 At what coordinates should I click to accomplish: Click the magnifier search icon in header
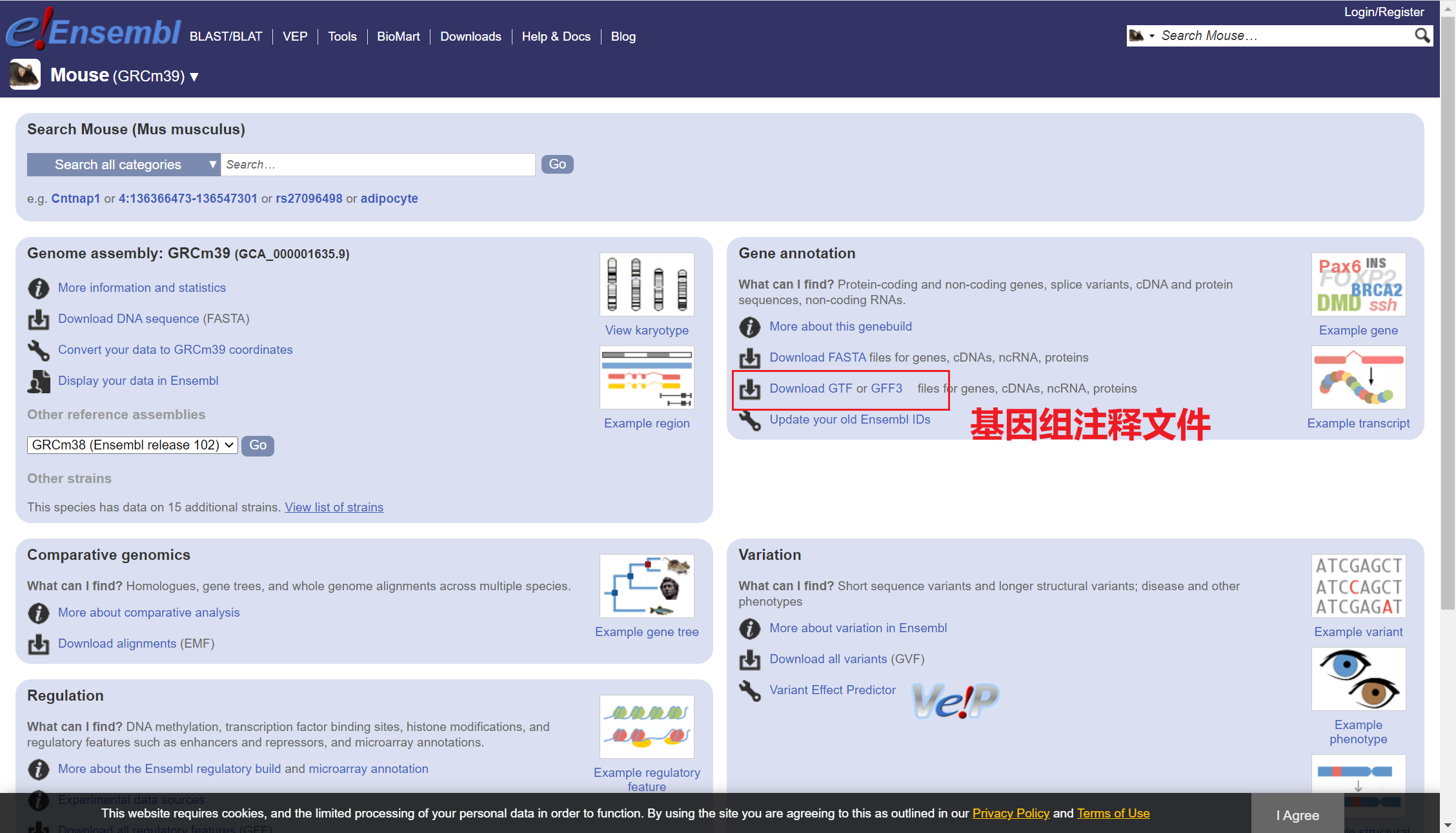pyautogui.click(x=1422, y=36)
